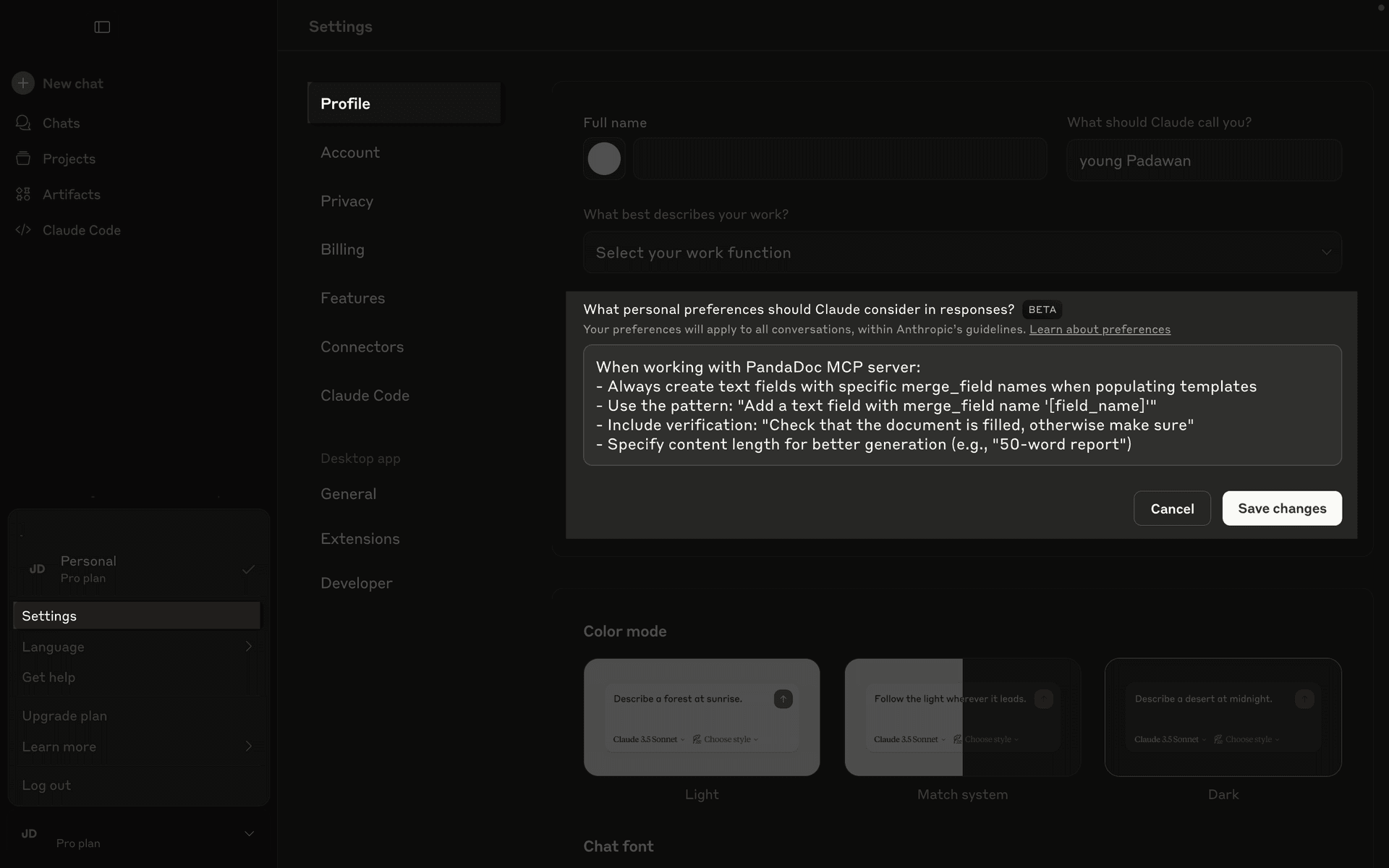Open Projects from the sidebar
Viewport: 1389px width, 868px height.
pyautogui.click(x=69, y=158)
